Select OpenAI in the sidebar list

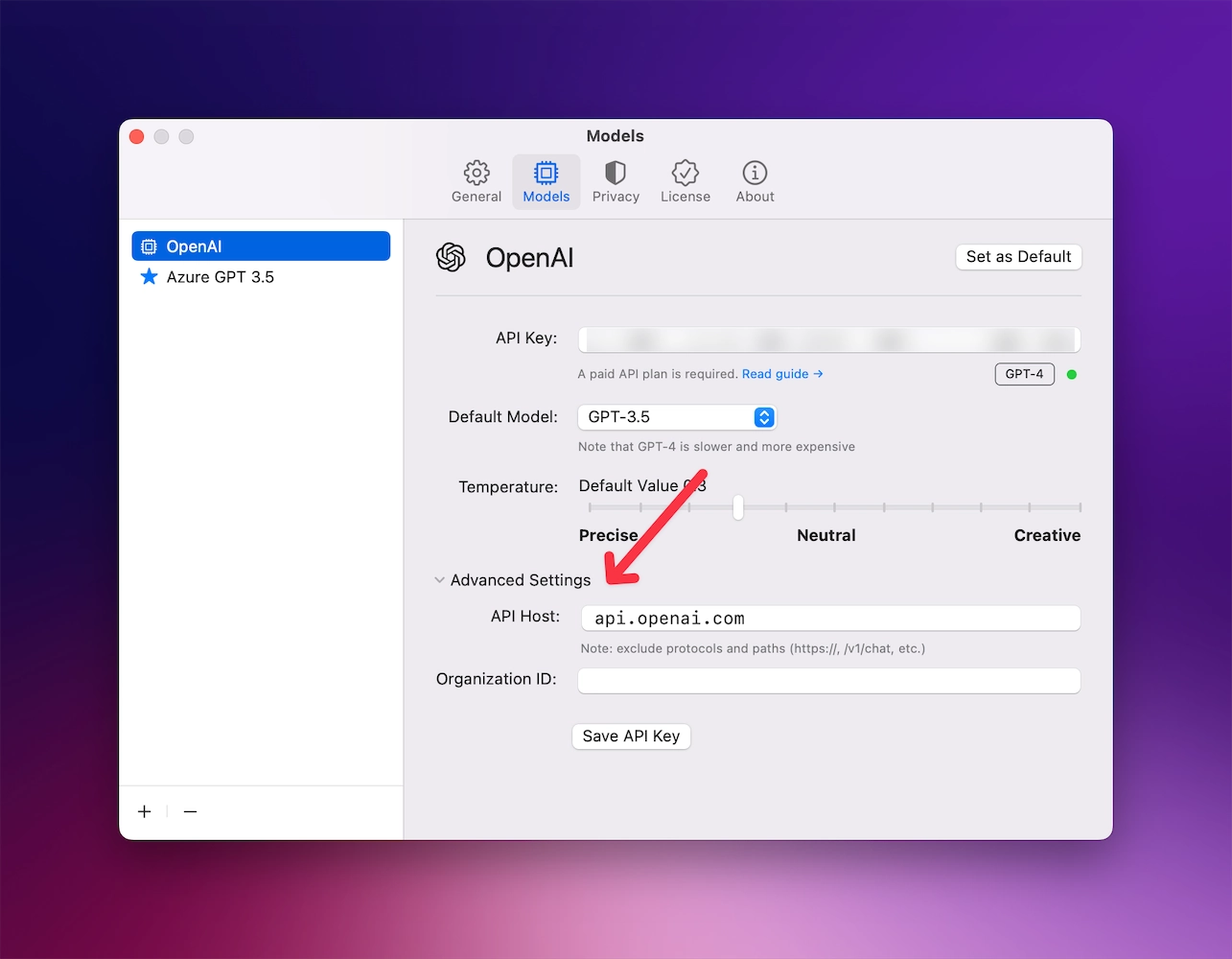coord(261,246)
